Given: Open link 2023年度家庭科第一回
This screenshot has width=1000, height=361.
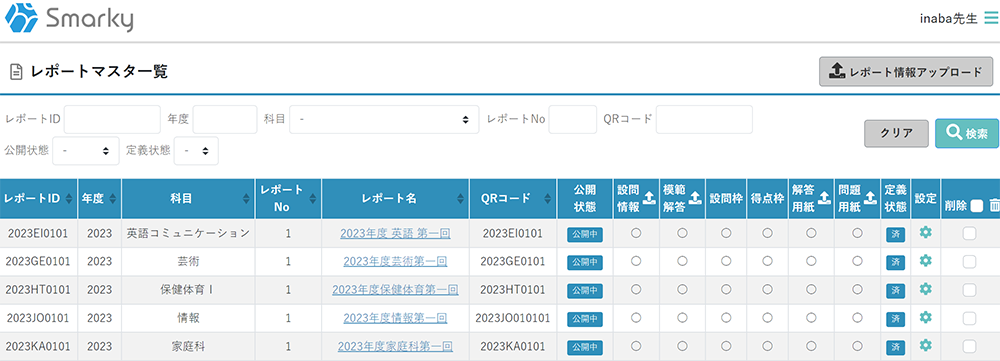Looking at the screenshot, I should [395, 346].
